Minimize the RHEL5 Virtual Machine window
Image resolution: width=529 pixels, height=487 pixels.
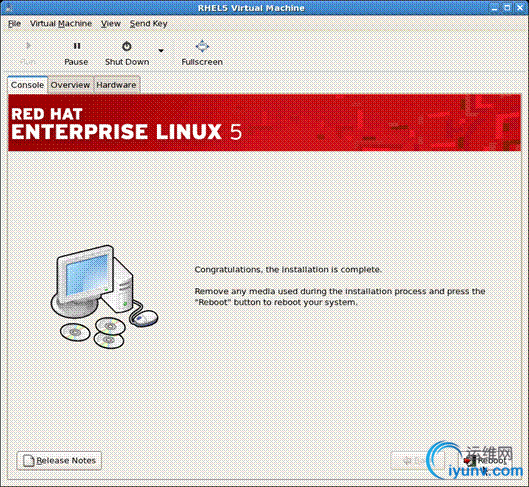coord(494,8)
